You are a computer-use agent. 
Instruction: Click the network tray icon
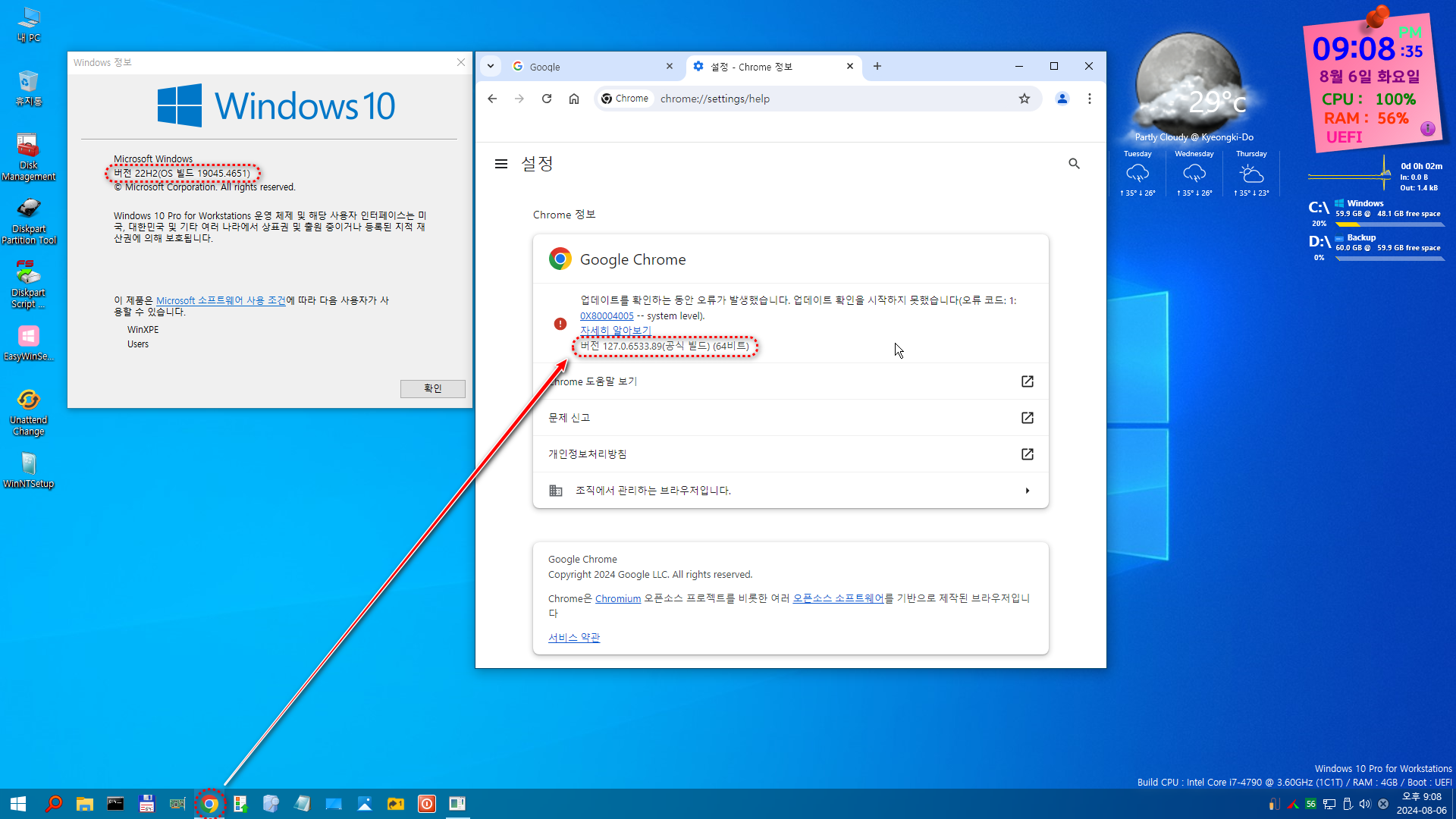tap(1329, 804)
